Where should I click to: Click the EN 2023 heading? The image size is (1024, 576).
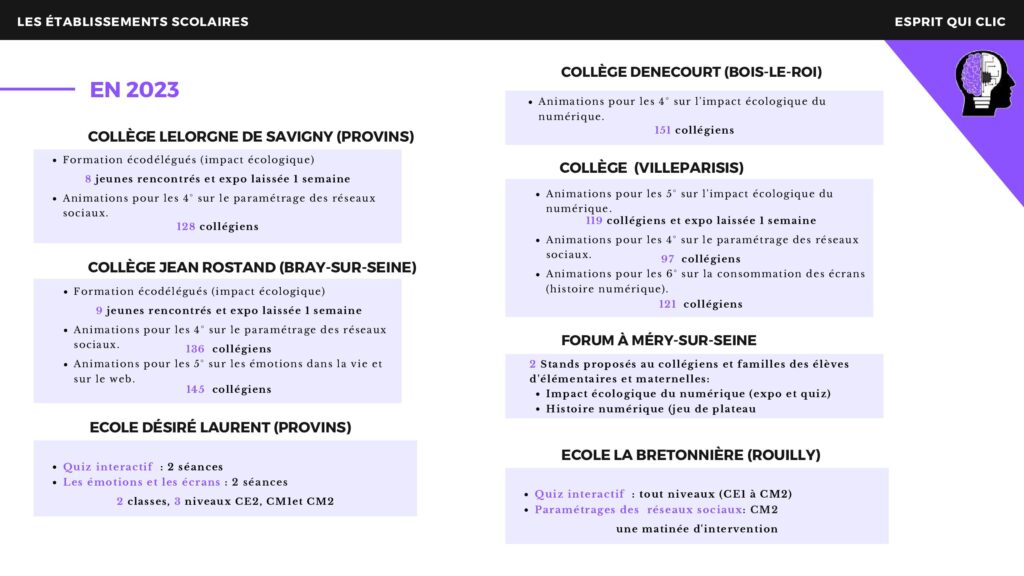click(x=134, y=89)
